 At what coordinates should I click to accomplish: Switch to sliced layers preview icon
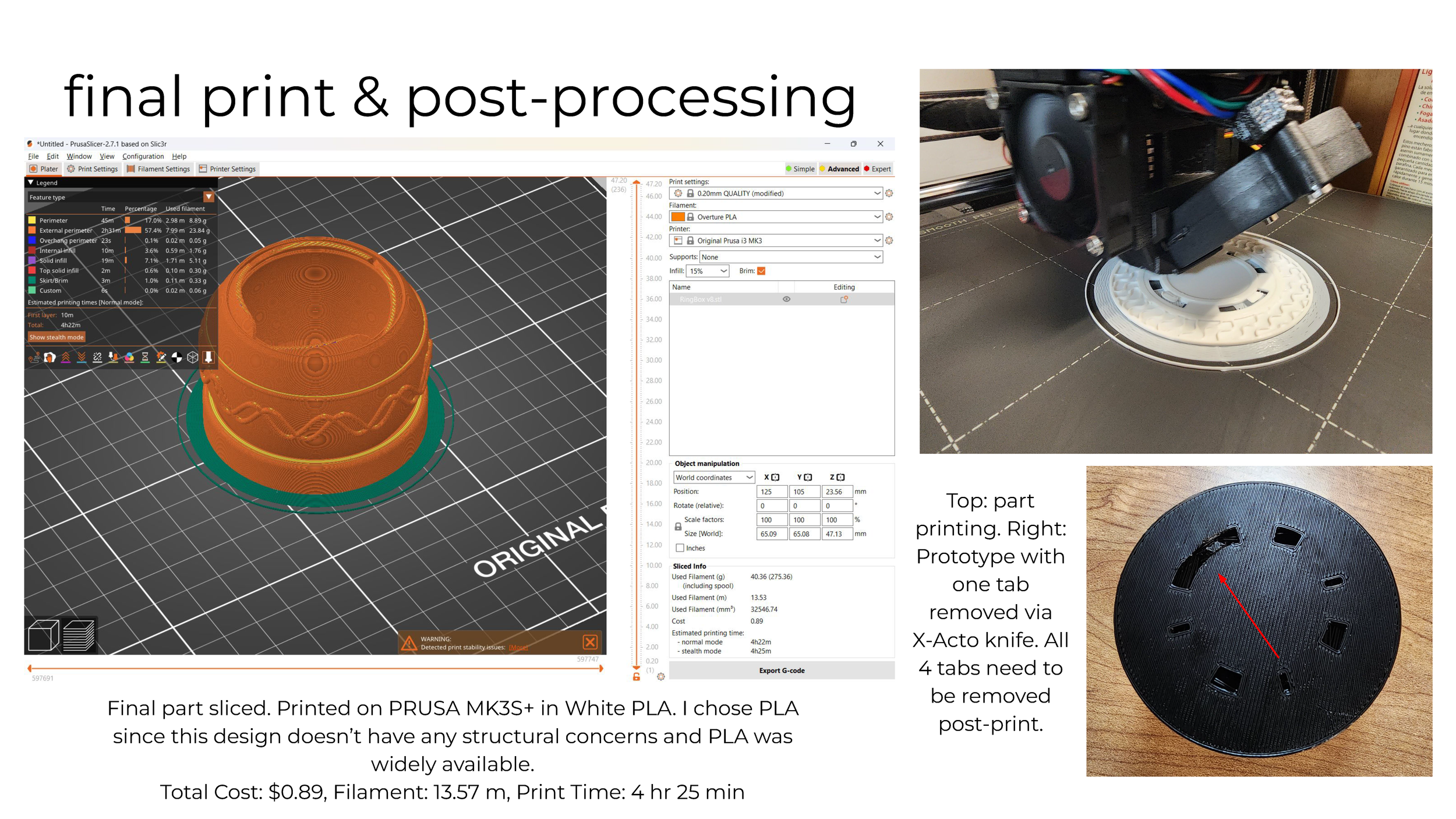78,636
